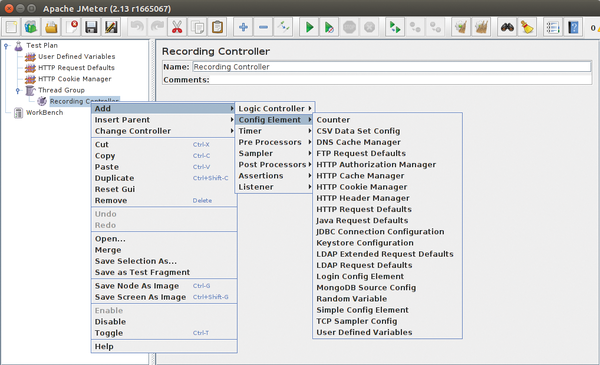This screenshot has height=365, width=600.
Task: Add HTTP Header Manager element
Action: [387, 198]
